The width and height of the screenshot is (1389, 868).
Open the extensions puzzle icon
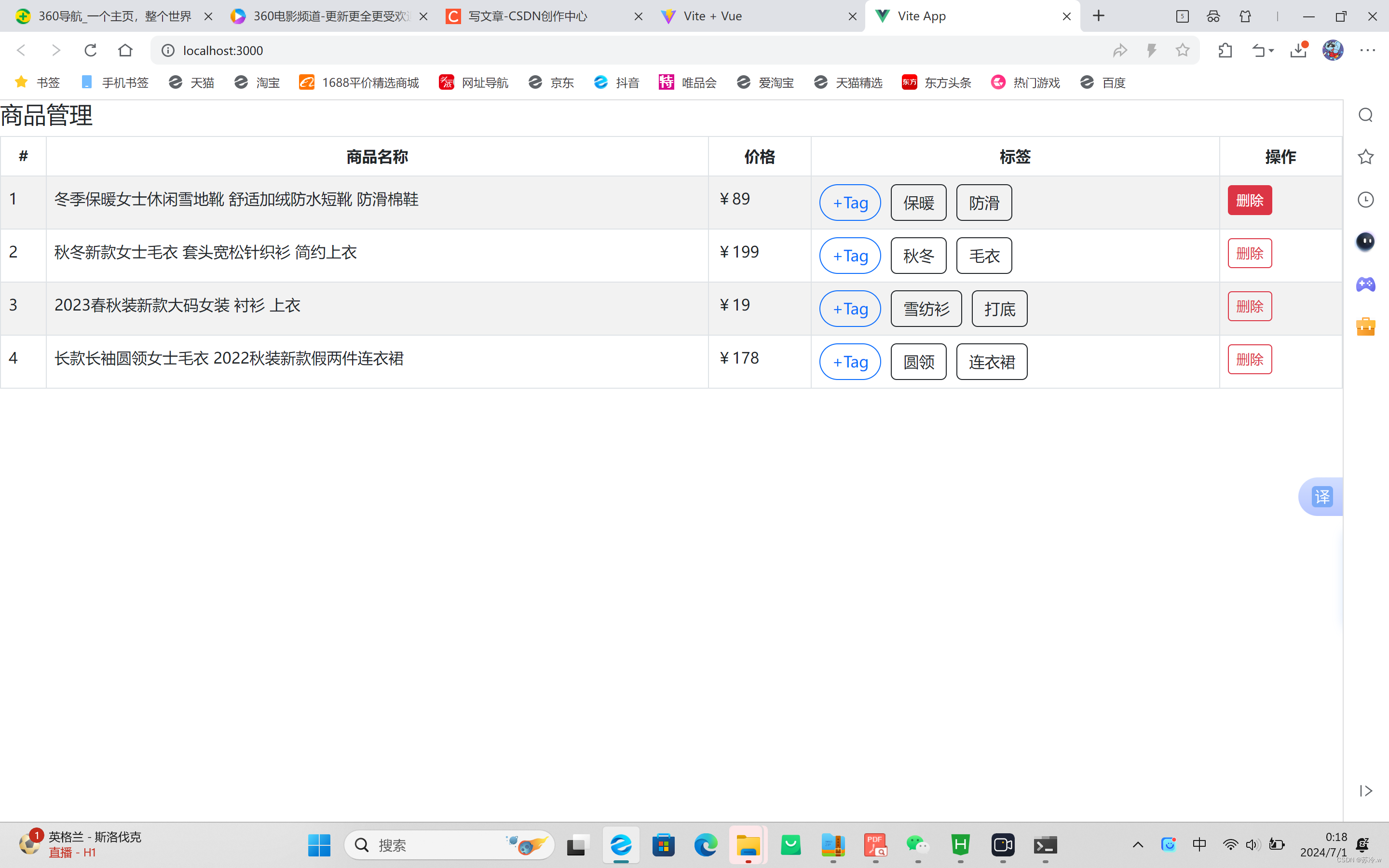pos(1226,51)
